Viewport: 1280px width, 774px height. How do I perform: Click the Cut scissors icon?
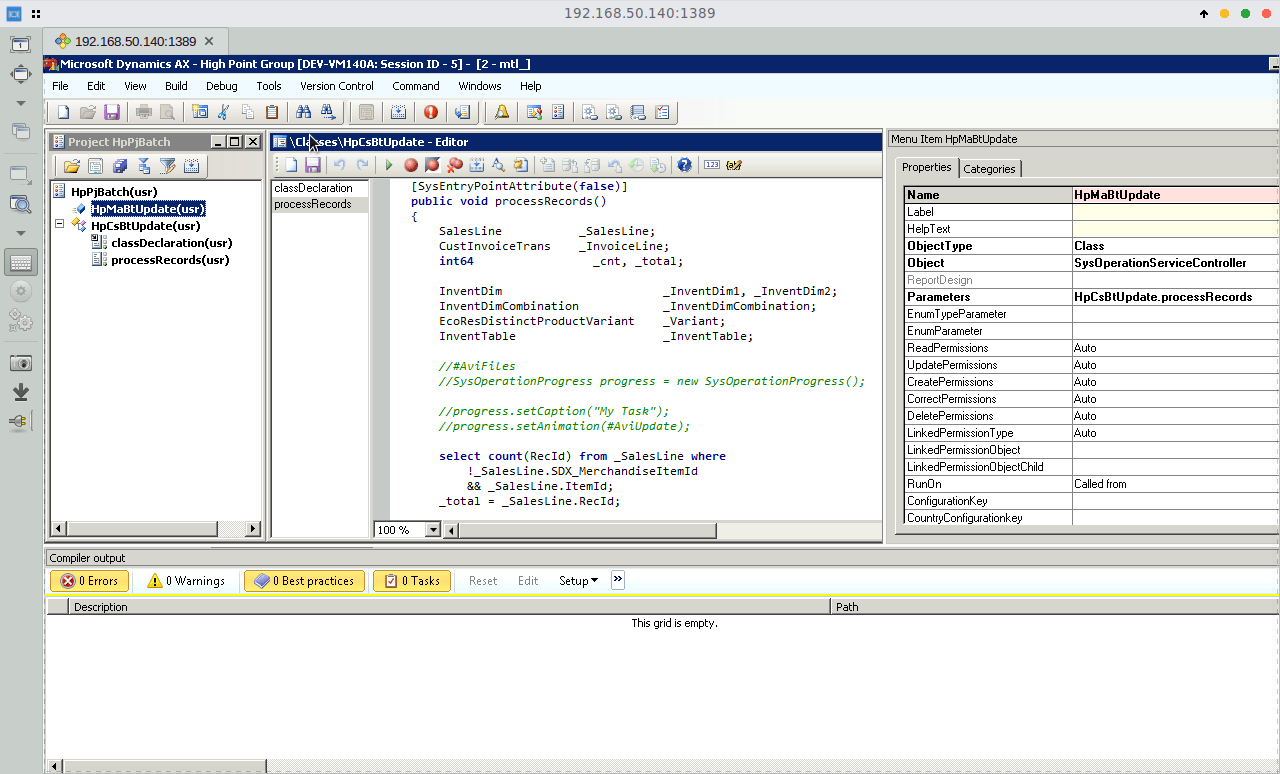point(224,112)
